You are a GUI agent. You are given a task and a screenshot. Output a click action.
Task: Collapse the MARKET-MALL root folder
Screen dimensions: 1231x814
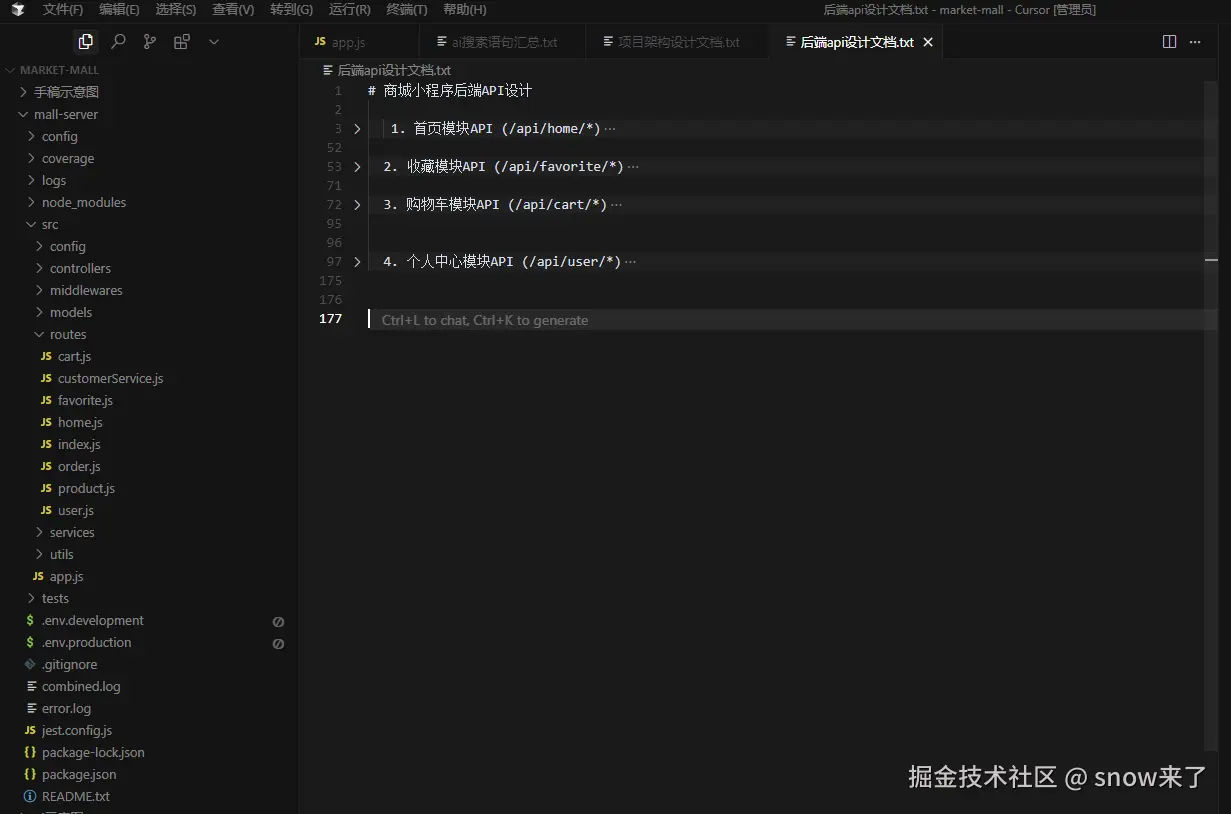coord(12,70)
